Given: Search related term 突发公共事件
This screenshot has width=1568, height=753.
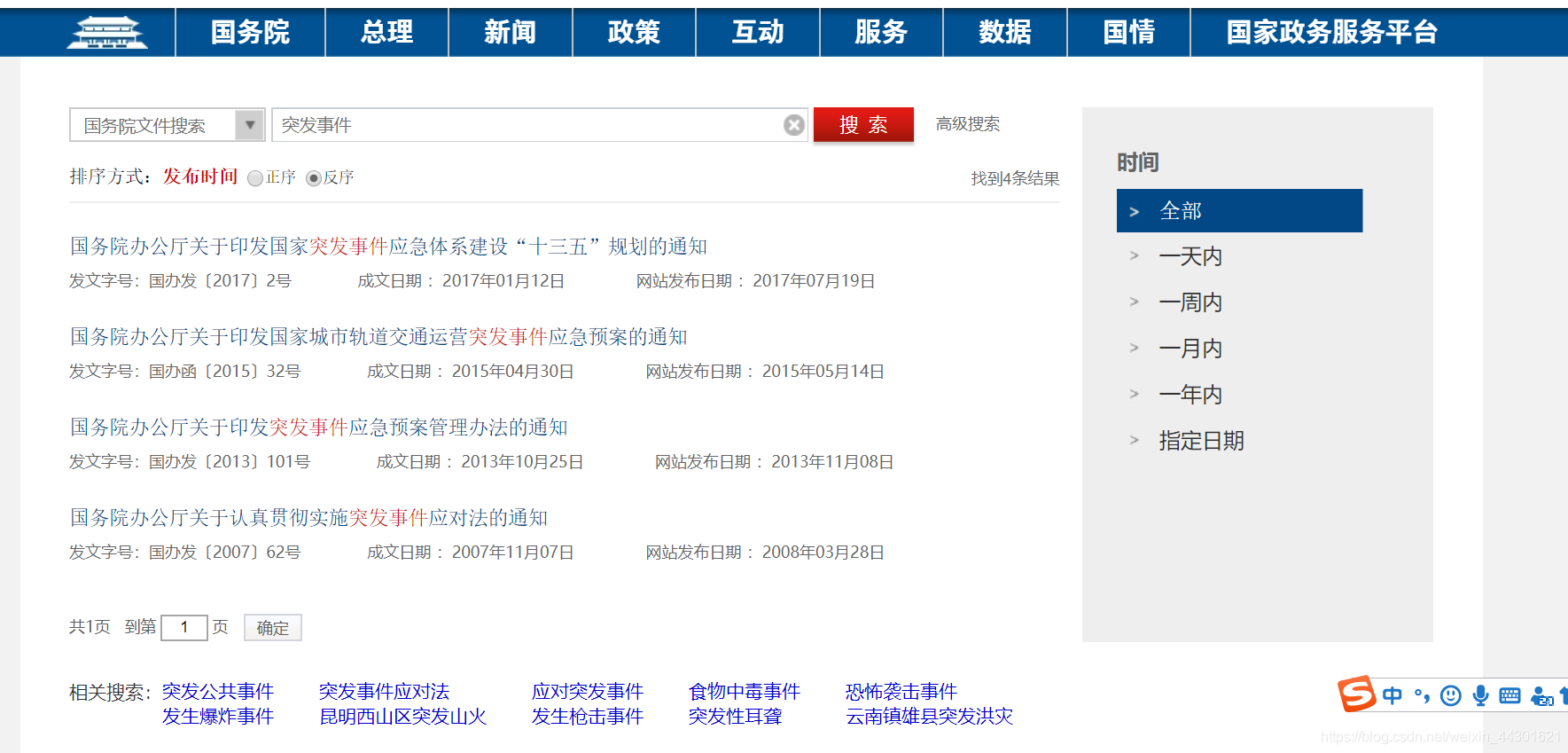Looking at the screenshot, I should (x=218, y=692).
